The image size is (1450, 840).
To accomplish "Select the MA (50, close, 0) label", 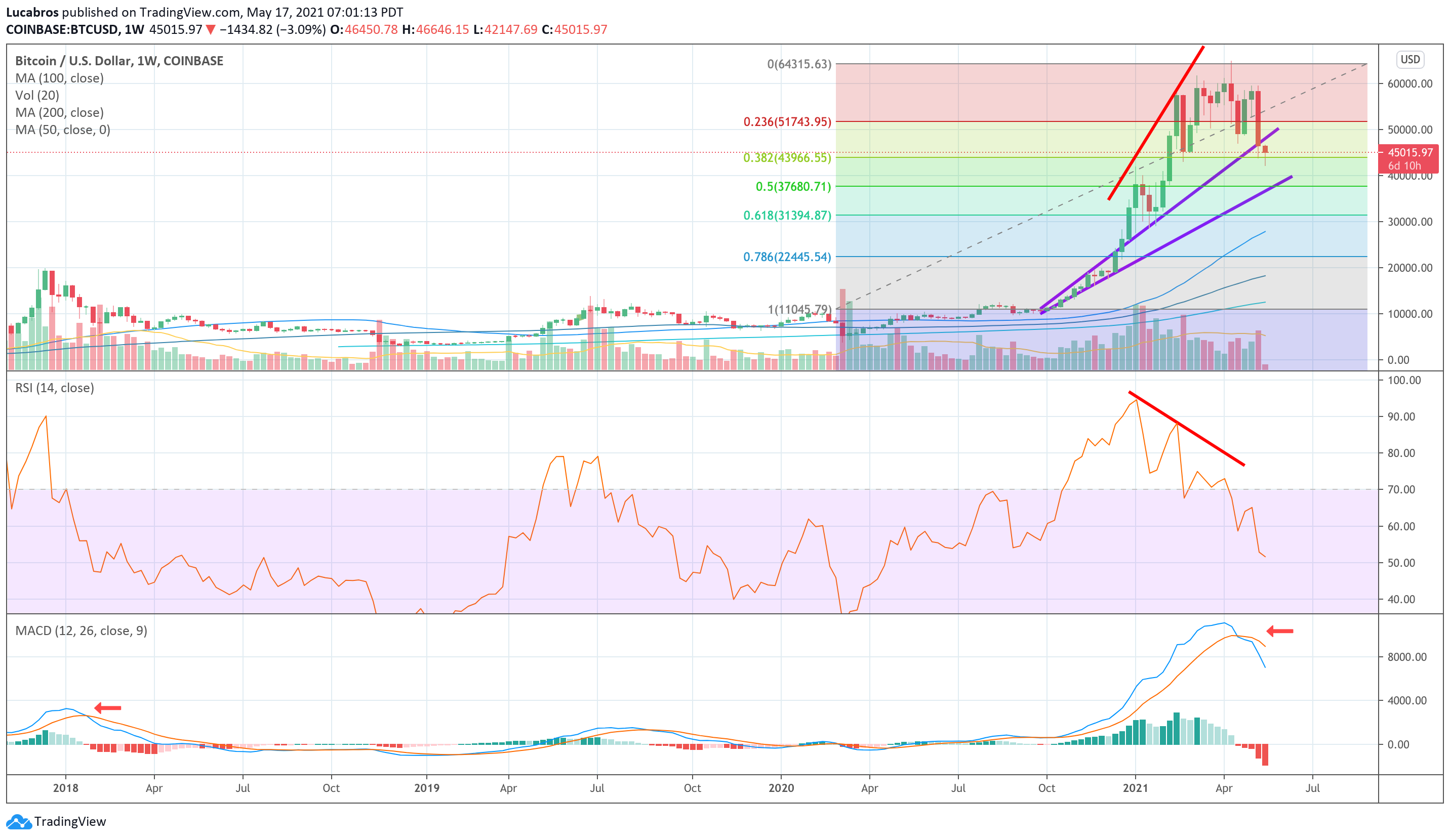I will 63,130.
